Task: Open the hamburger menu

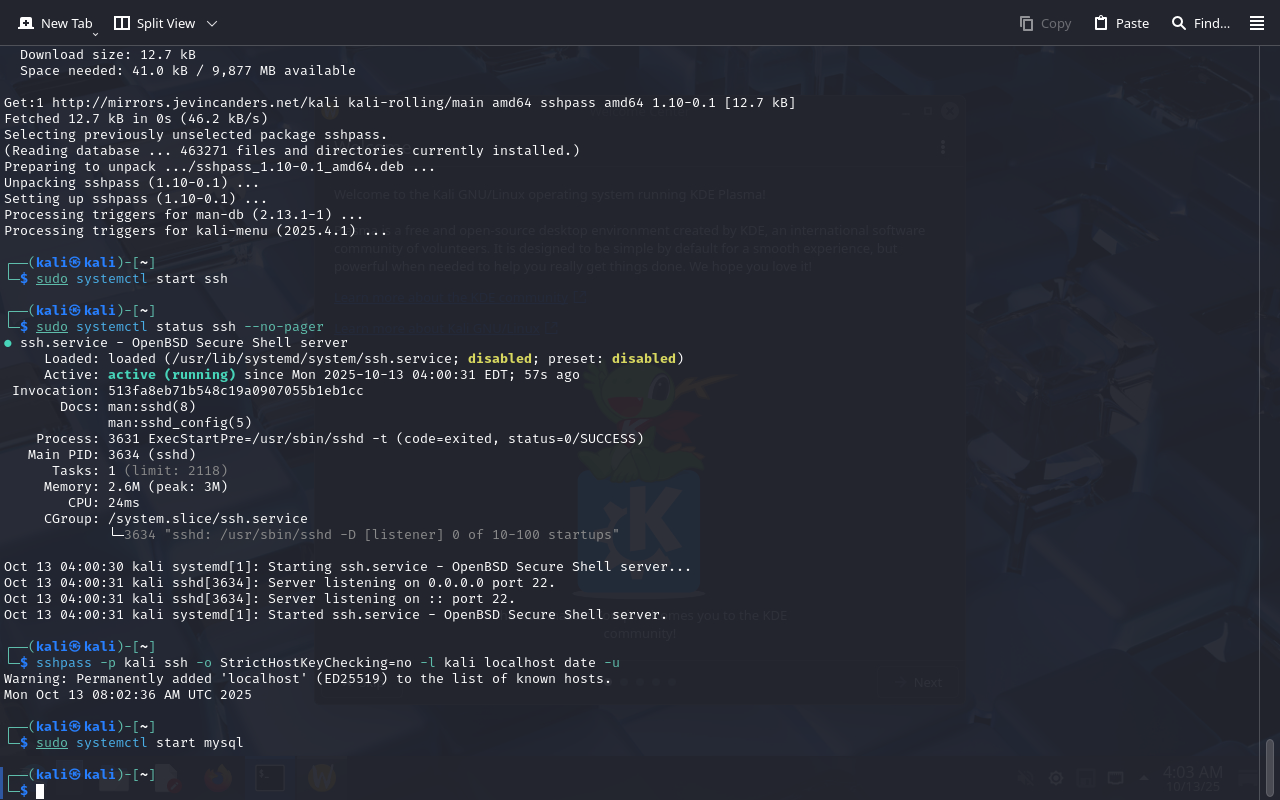Action: (1257, 23)
